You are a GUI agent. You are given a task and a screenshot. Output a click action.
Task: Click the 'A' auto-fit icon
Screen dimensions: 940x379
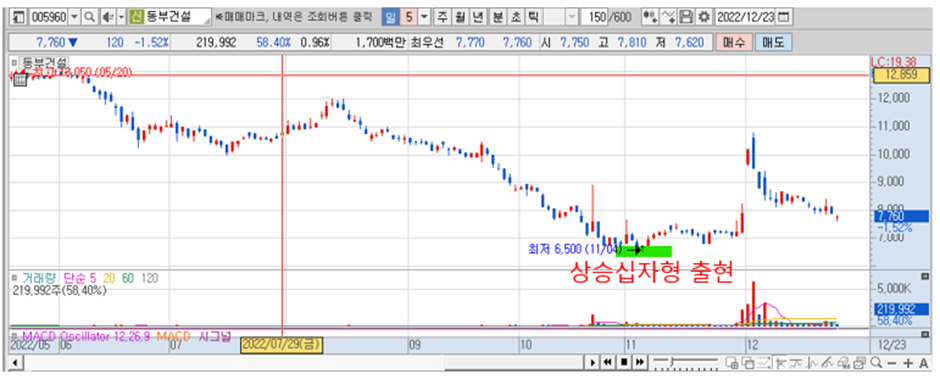[924, 363]
